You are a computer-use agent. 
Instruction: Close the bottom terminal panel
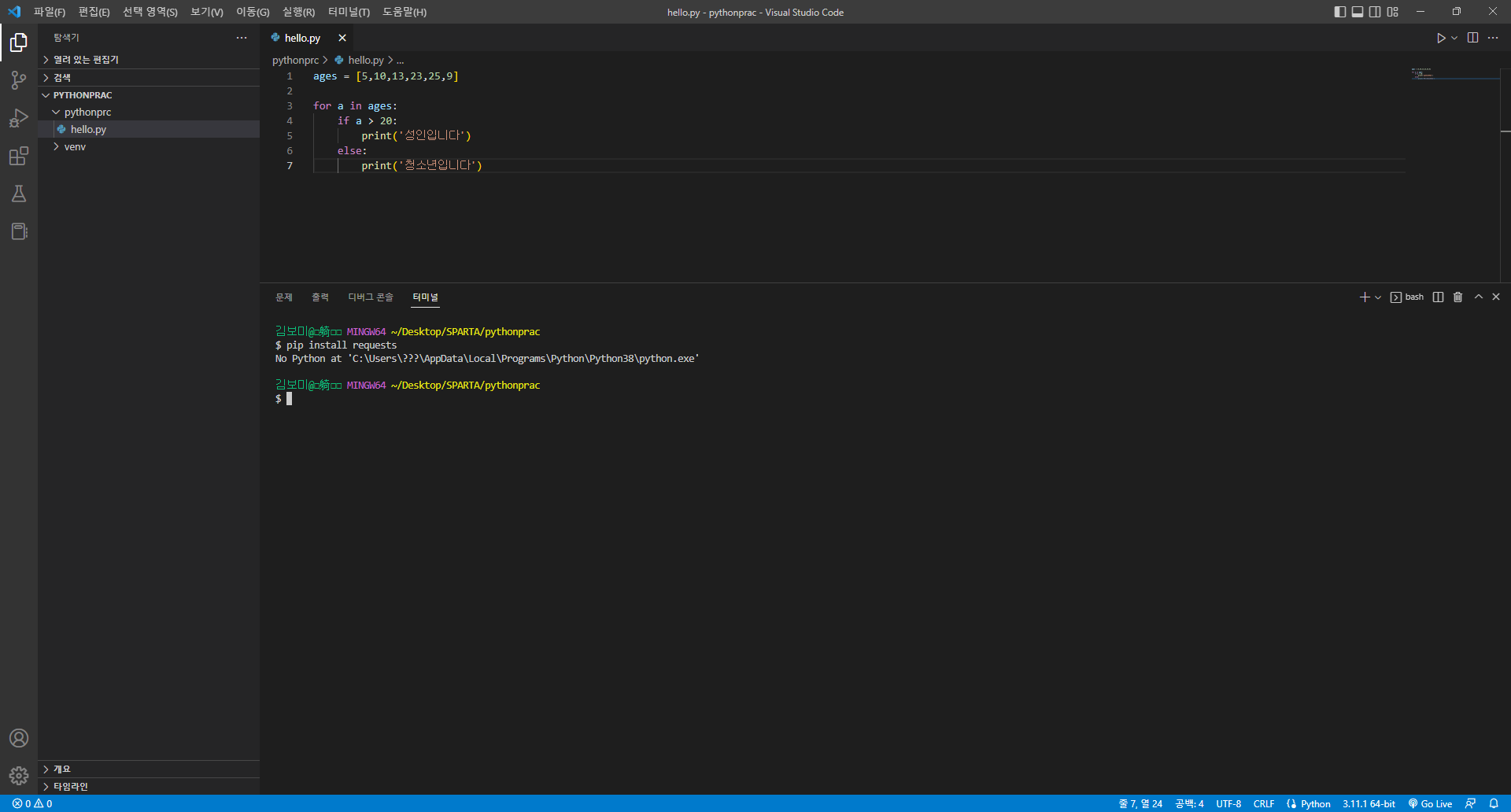click(1496, 297)
